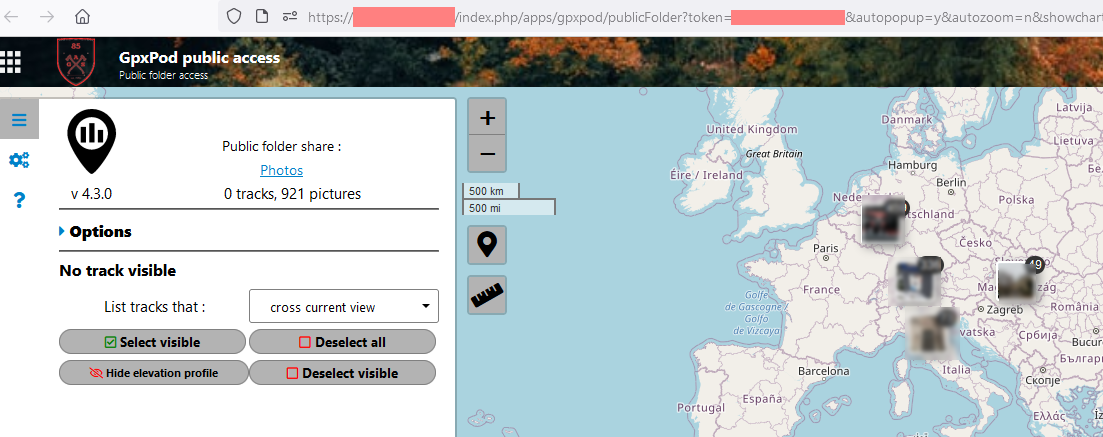Open site permissions icon in address bar
This screenshot has height=437, width=1103.
290,16
